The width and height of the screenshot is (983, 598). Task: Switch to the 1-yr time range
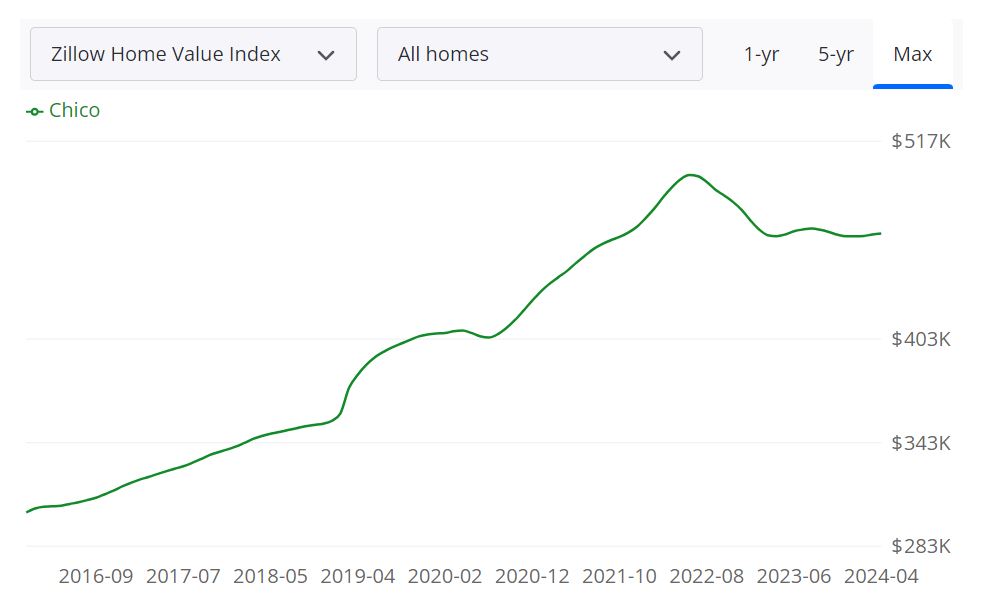(x=761, y=55)
